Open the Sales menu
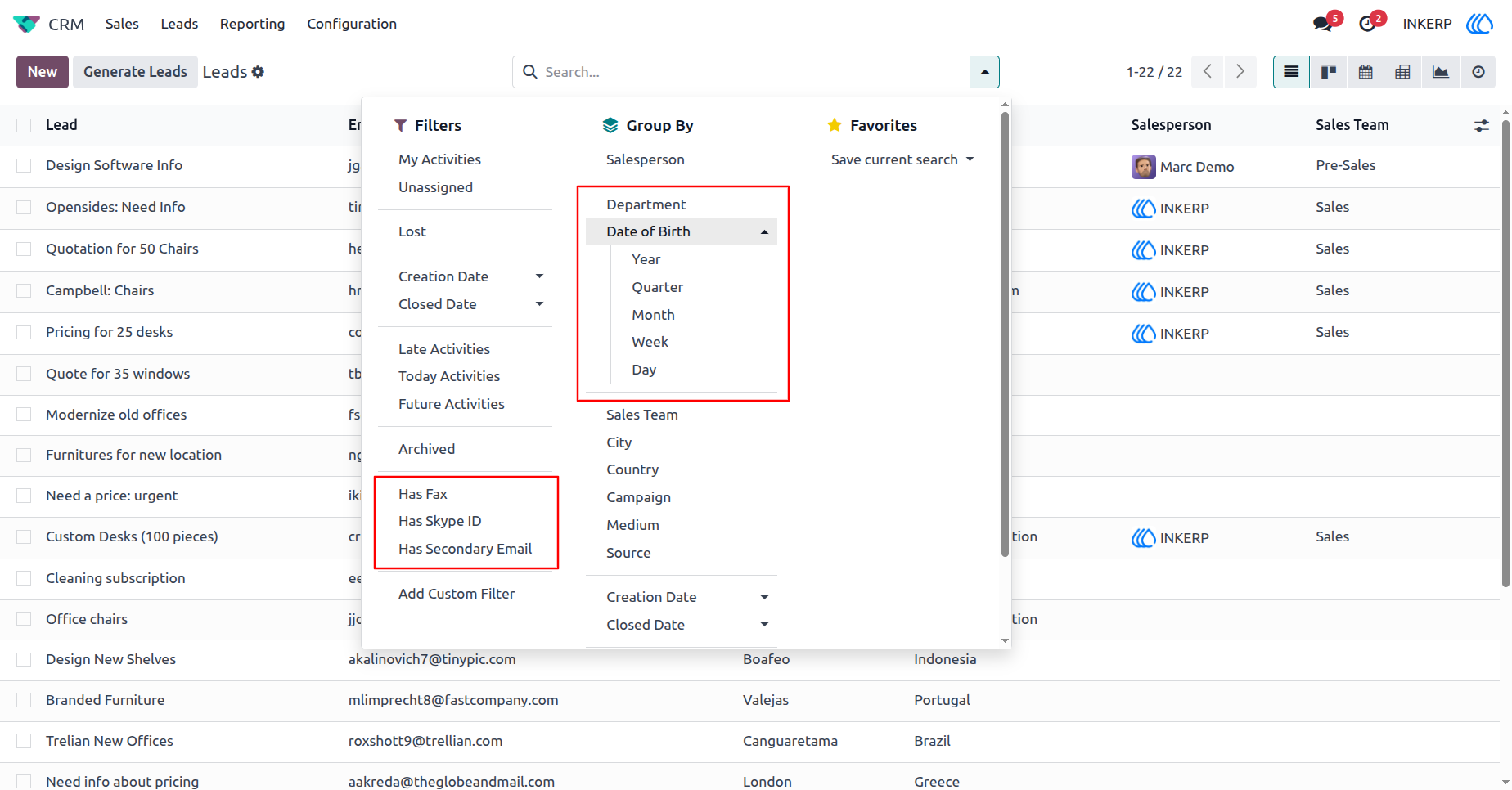Image resolution: width=1512 pixels, height=790 pixels. click(122, 24)
